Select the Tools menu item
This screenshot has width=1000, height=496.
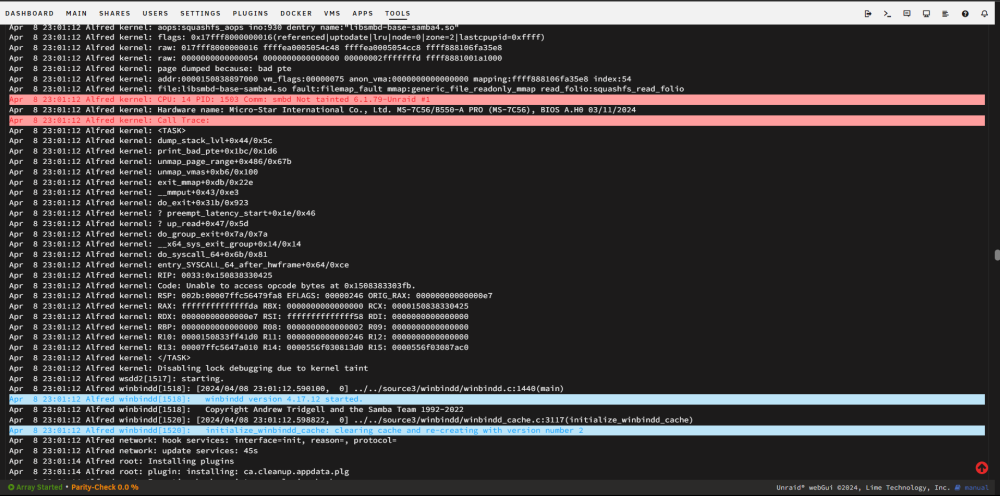[398, 13]
